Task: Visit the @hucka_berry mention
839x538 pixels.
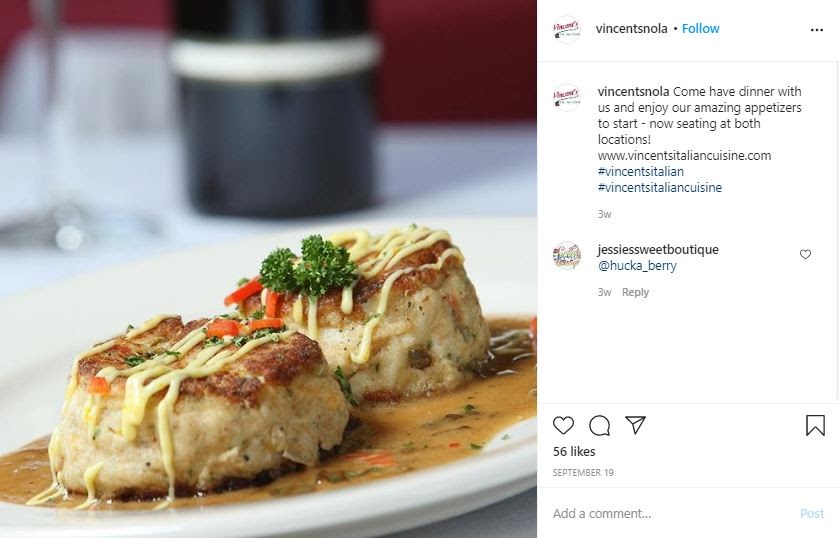Action: click(637, 266)
